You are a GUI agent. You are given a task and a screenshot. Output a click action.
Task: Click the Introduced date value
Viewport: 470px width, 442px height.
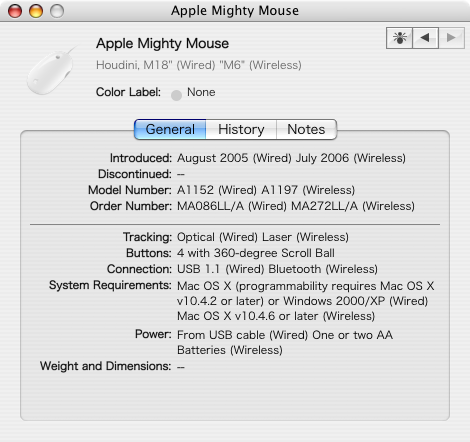pyautogui.click(x=291, y=158)
